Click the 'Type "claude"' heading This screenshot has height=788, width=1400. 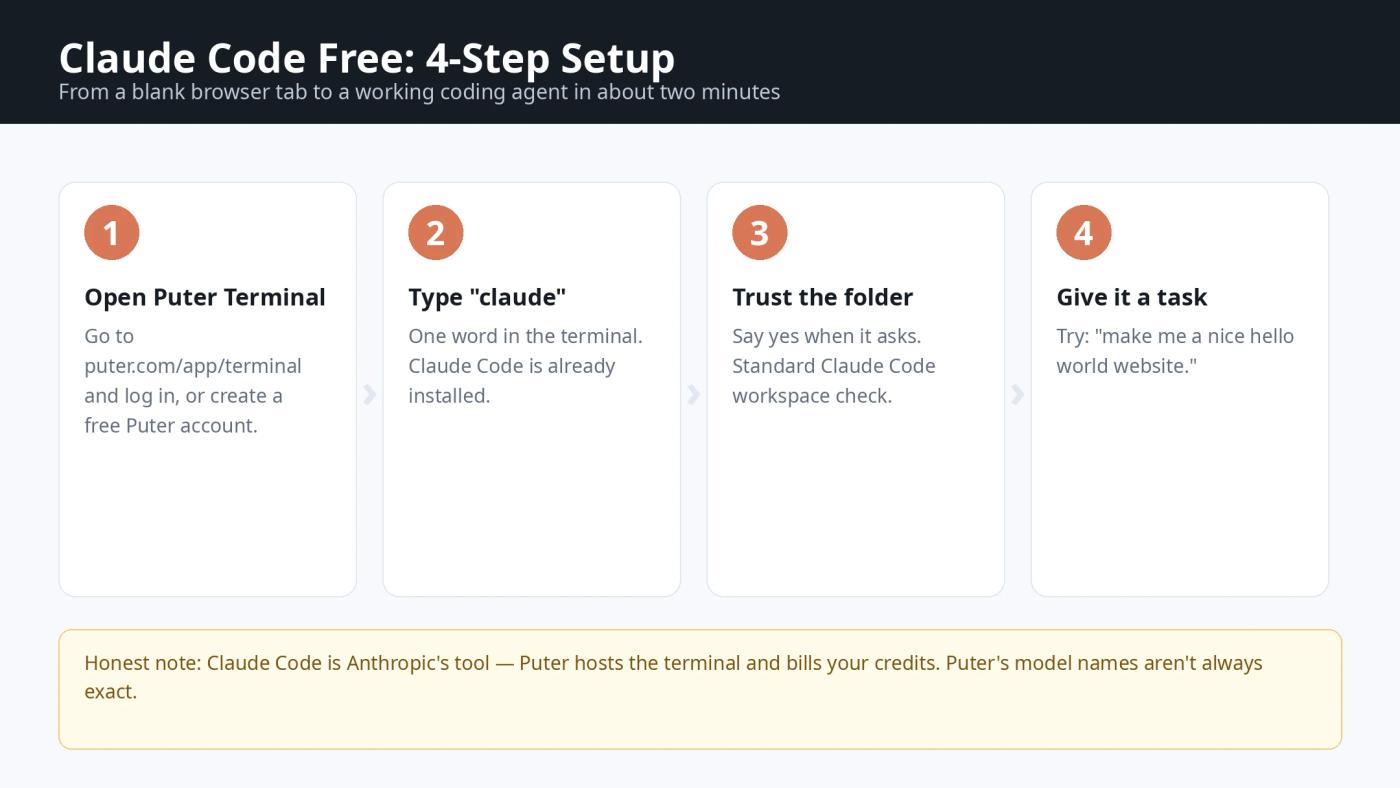tap(487, 297)
